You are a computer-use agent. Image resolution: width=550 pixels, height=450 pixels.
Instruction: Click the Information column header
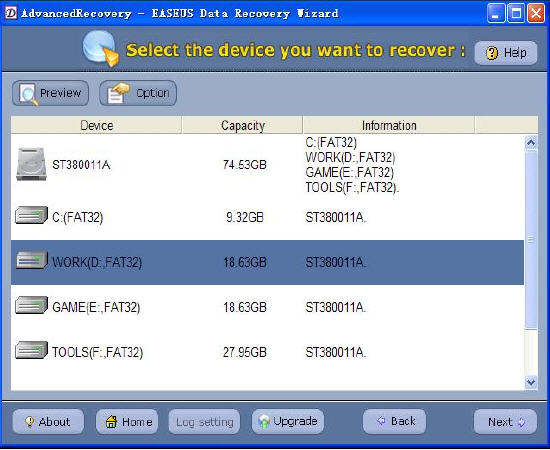pos(389,125)
